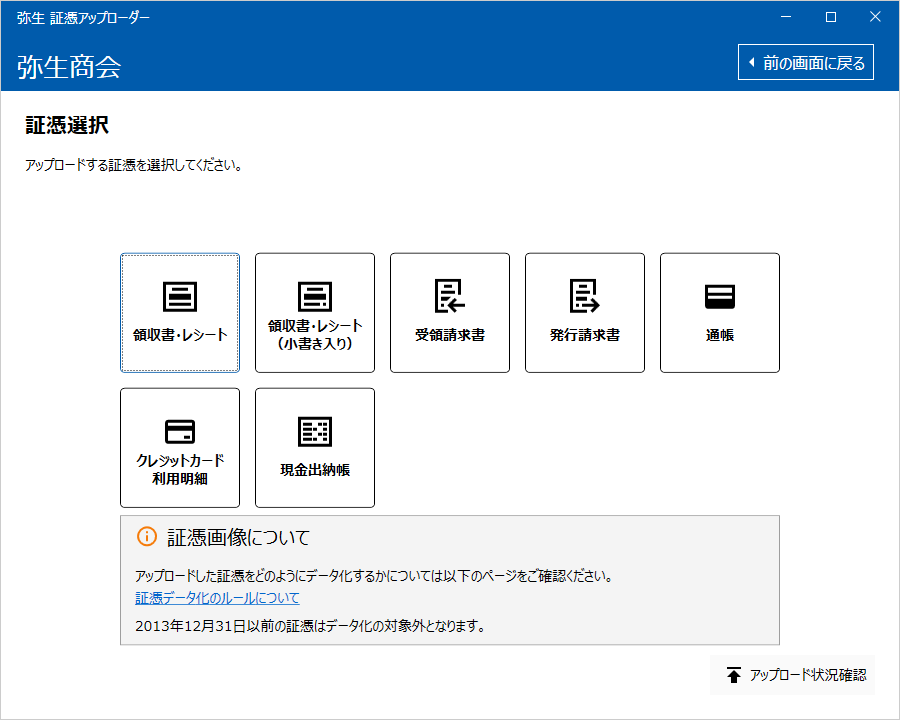The width and height of the screenshot is (900, 720).
Task: Click the 証憑選択 heading
Action: click(x=67, y=125)
